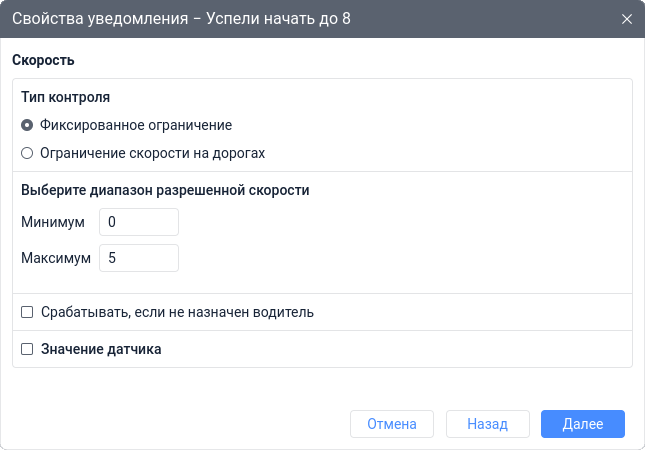This screenshot has width=645, height=450.
Task: Focus the Максимум speed input field
Action: pyautogui.click(x=138, y=258)
